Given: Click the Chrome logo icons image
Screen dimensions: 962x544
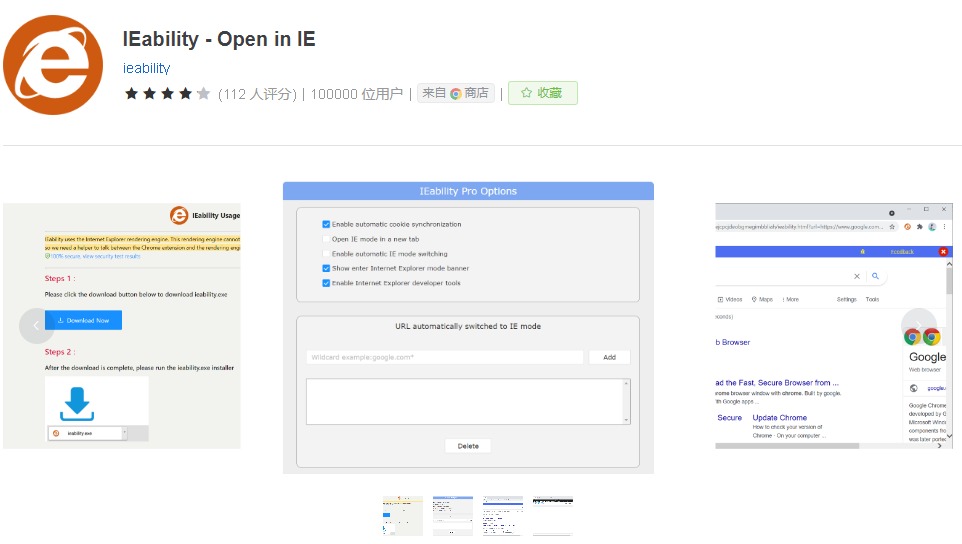Looking at the screenshot, I should (x=922, y=337).
